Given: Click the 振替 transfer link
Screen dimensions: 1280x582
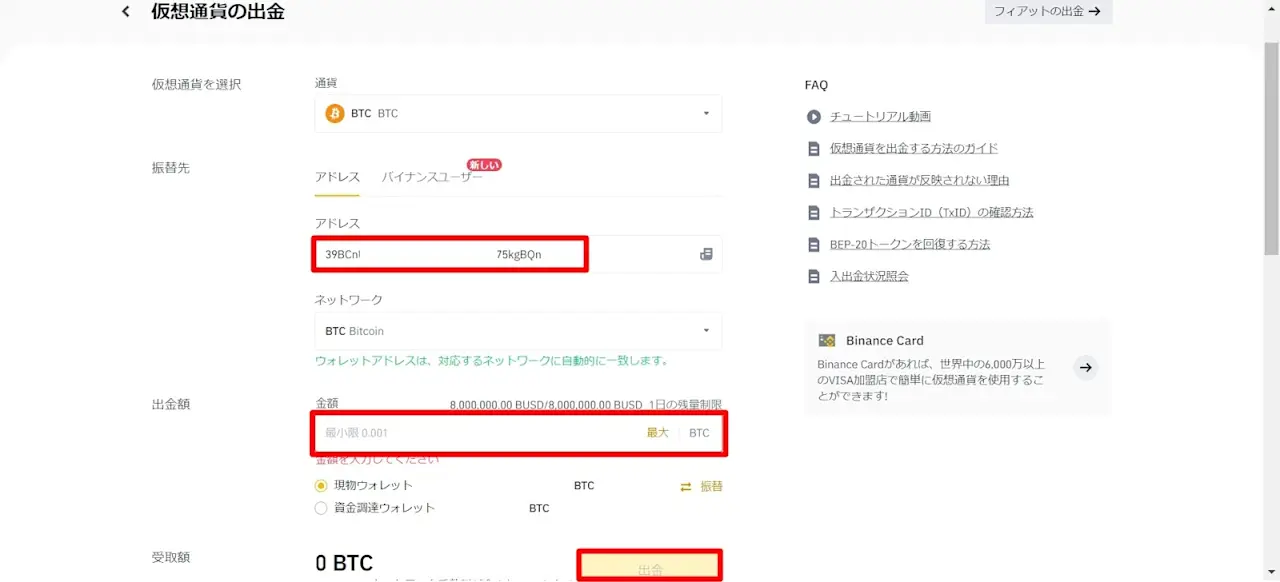Looking at the screenshot, I should (x=711, y=486).
